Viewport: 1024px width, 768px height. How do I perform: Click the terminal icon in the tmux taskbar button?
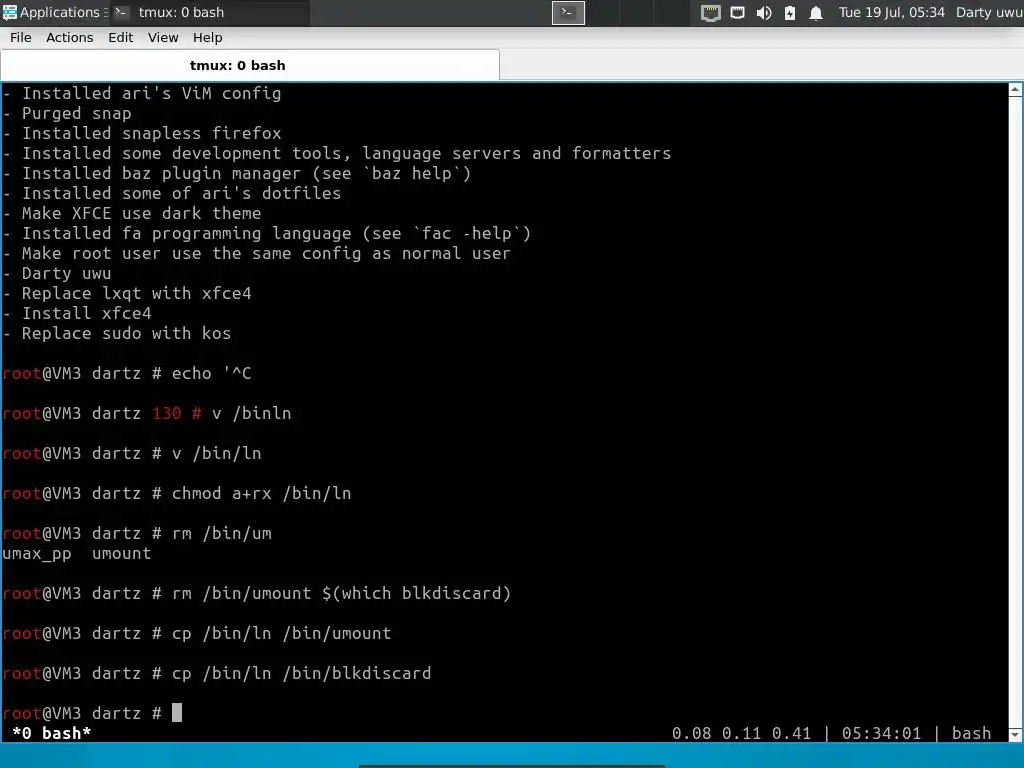(x=121, y=12)
